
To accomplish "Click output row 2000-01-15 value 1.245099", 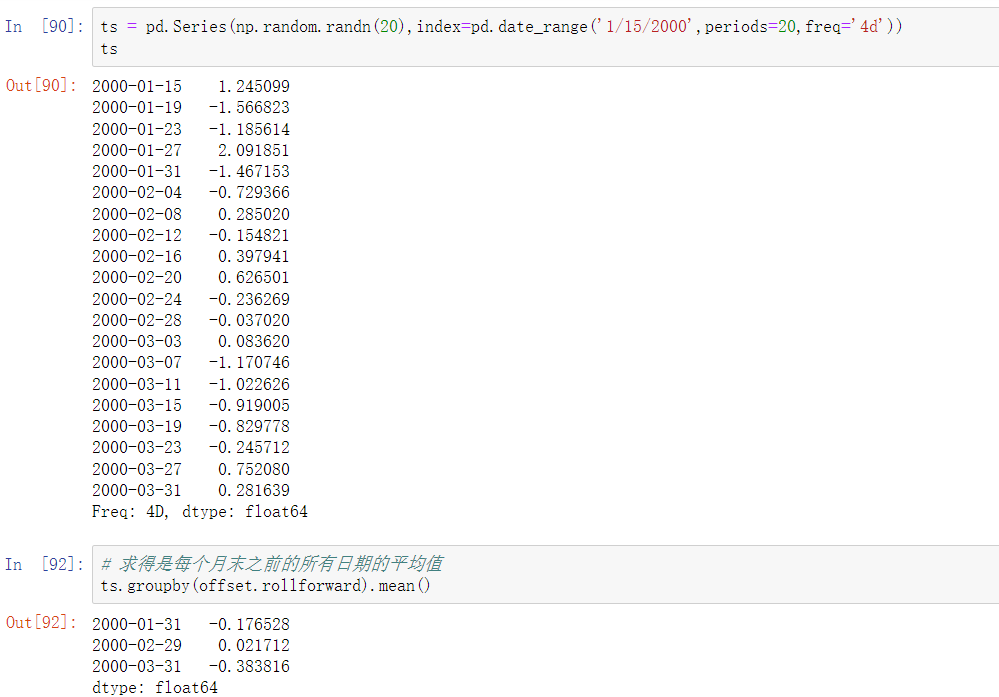I will coord(191,86).
